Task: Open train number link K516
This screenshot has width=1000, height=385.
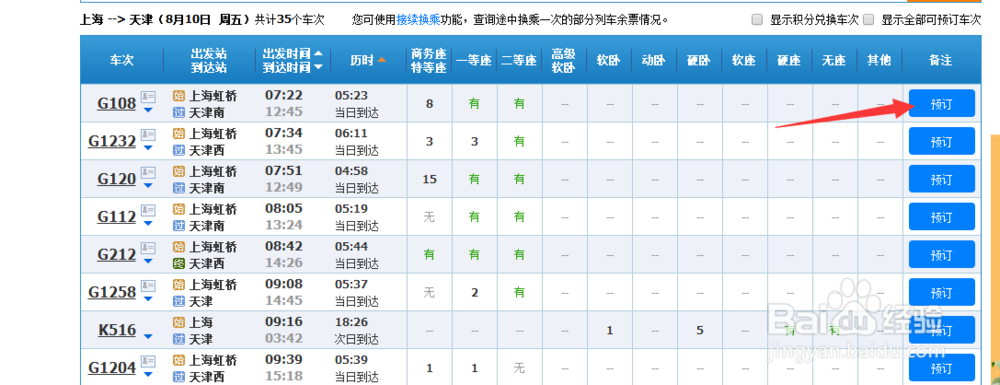Action: (x=117, y=330)
